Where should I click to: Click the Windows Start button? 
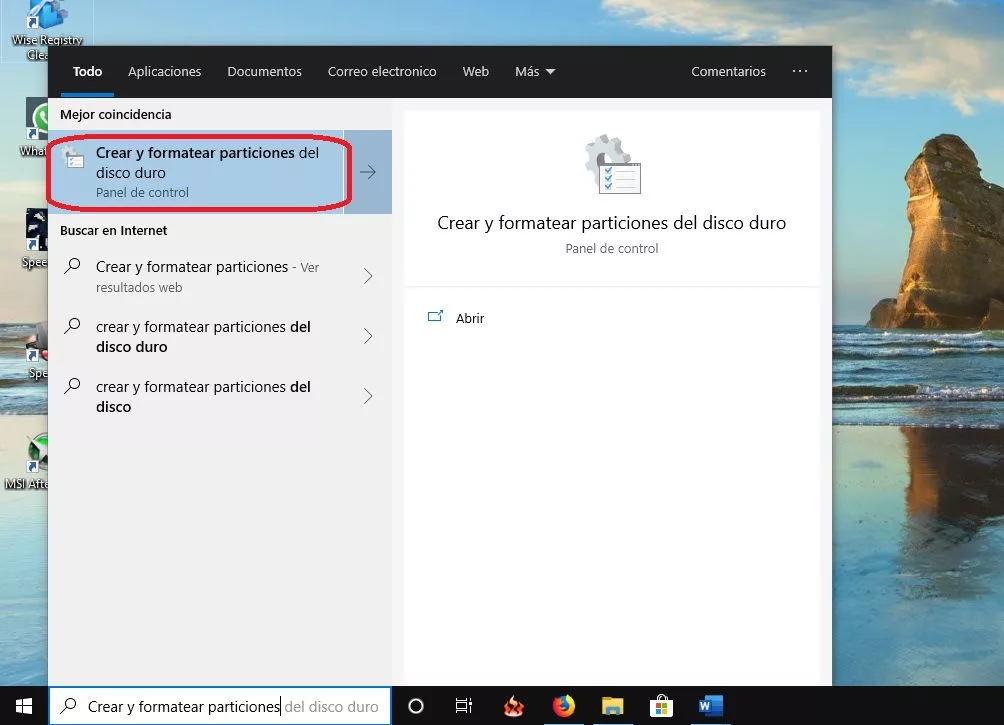click(23, 706)
